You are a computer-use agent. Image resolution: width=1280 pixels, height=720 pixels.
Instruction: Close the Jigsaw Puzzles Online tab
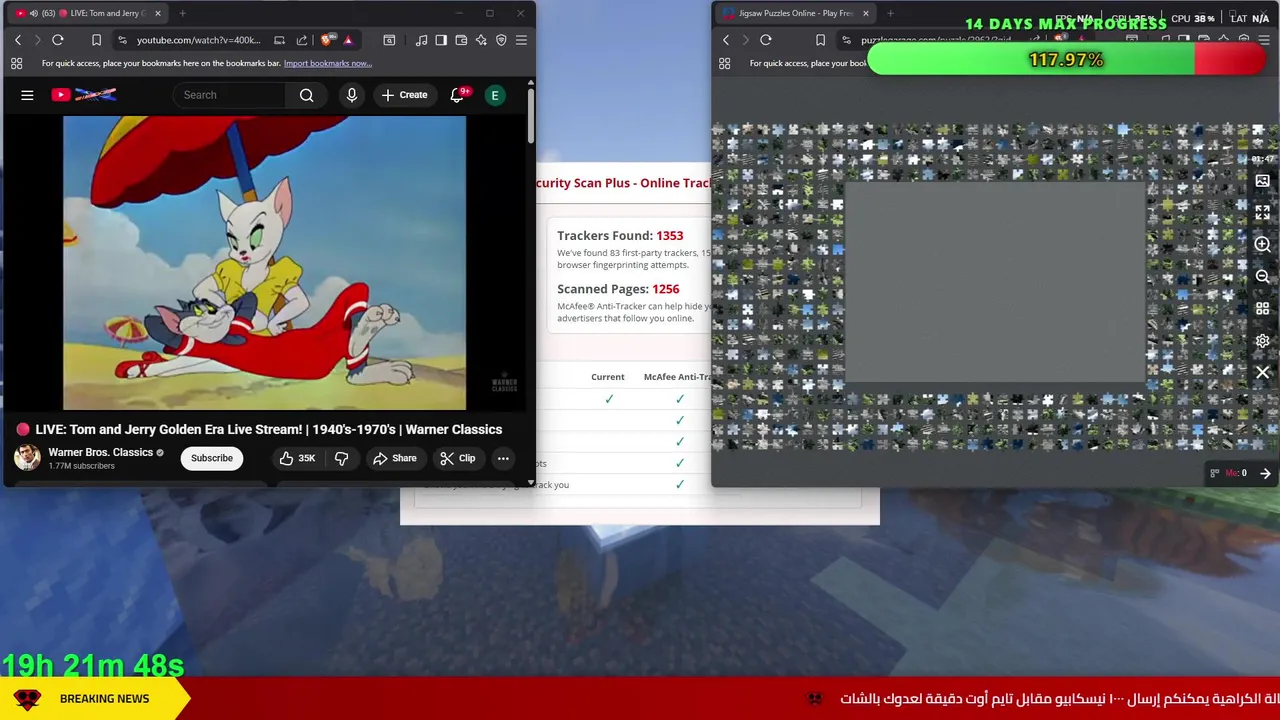[x=866, y=13]
